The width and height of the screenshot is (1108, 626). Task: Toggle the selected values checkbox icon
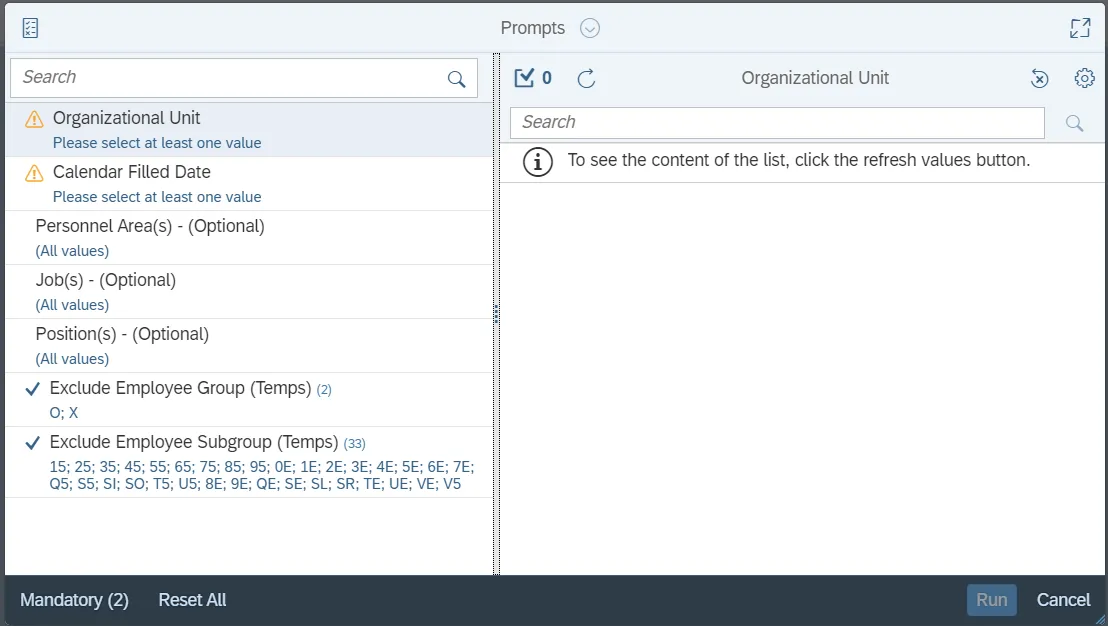coord(524,78)
